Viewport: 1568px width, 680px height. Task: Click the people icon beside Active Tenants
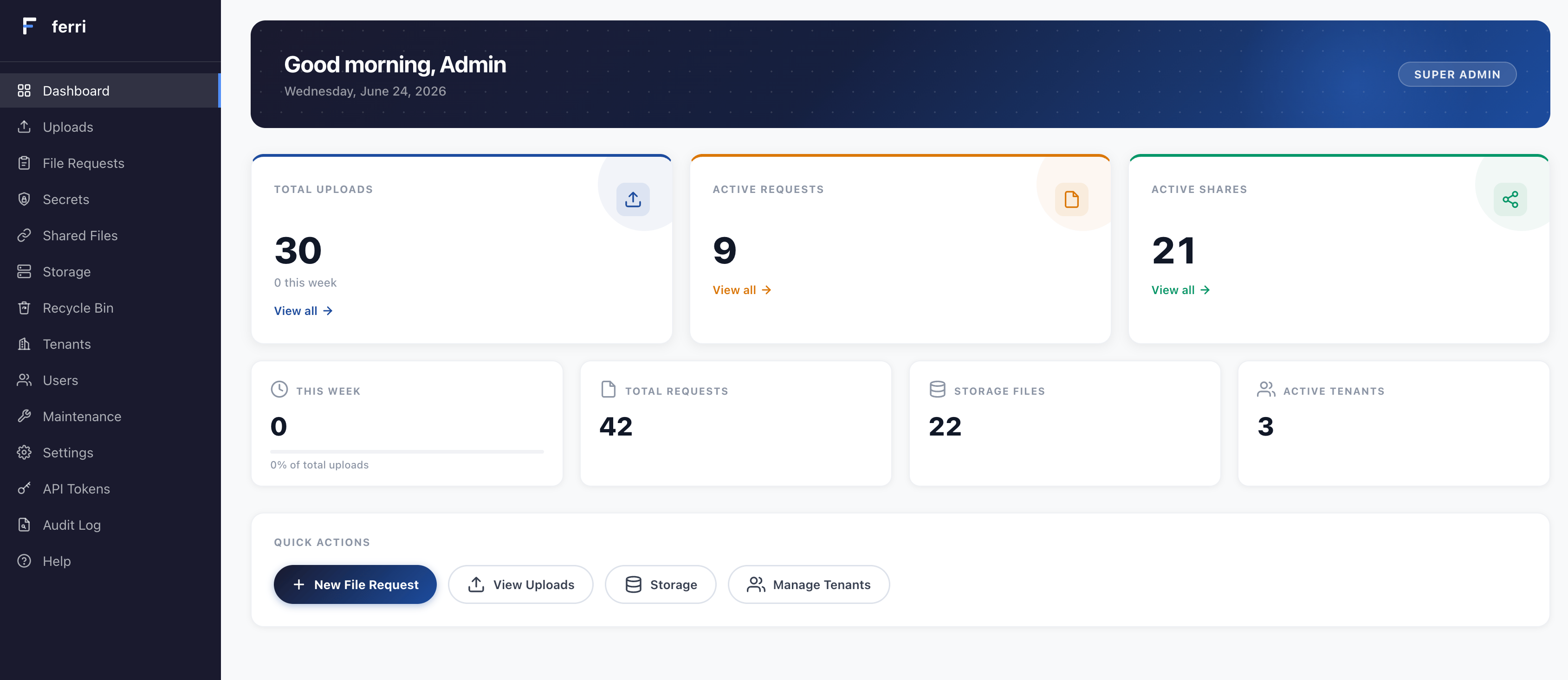click(x=1266, y=389)
